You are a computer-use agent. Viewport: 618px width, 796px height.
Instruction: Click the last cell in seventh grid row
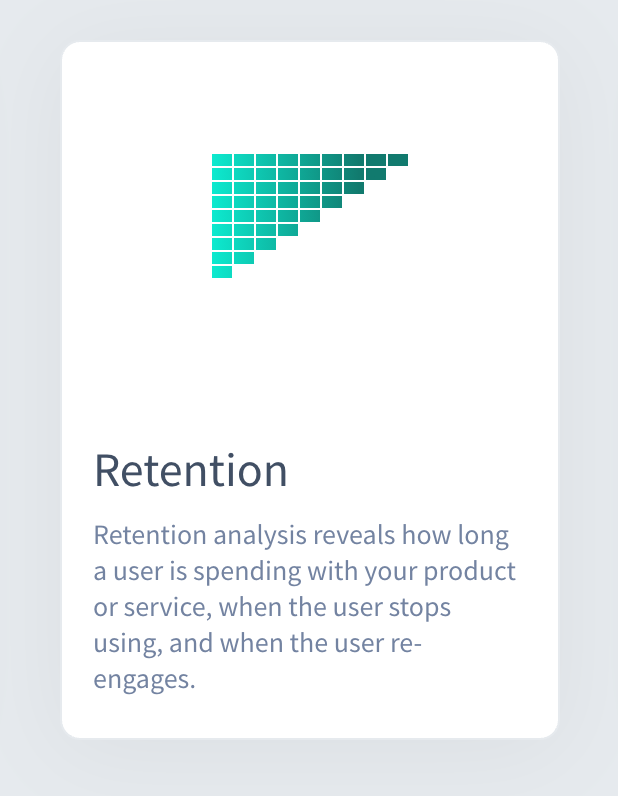coord(266,244)
